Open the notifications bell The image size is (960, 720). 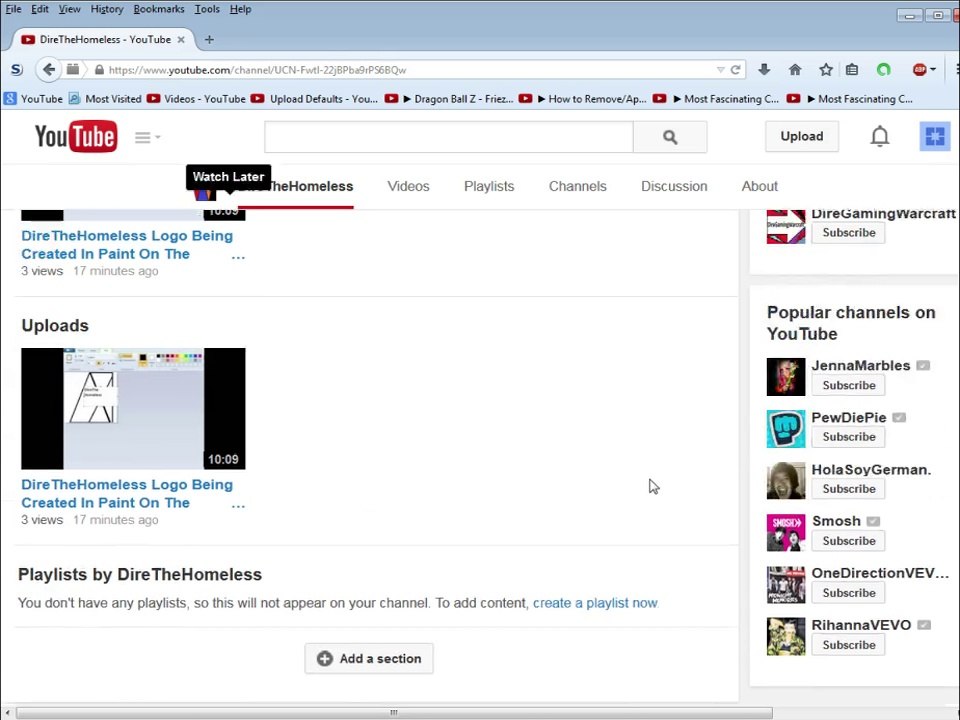[880, 136]
